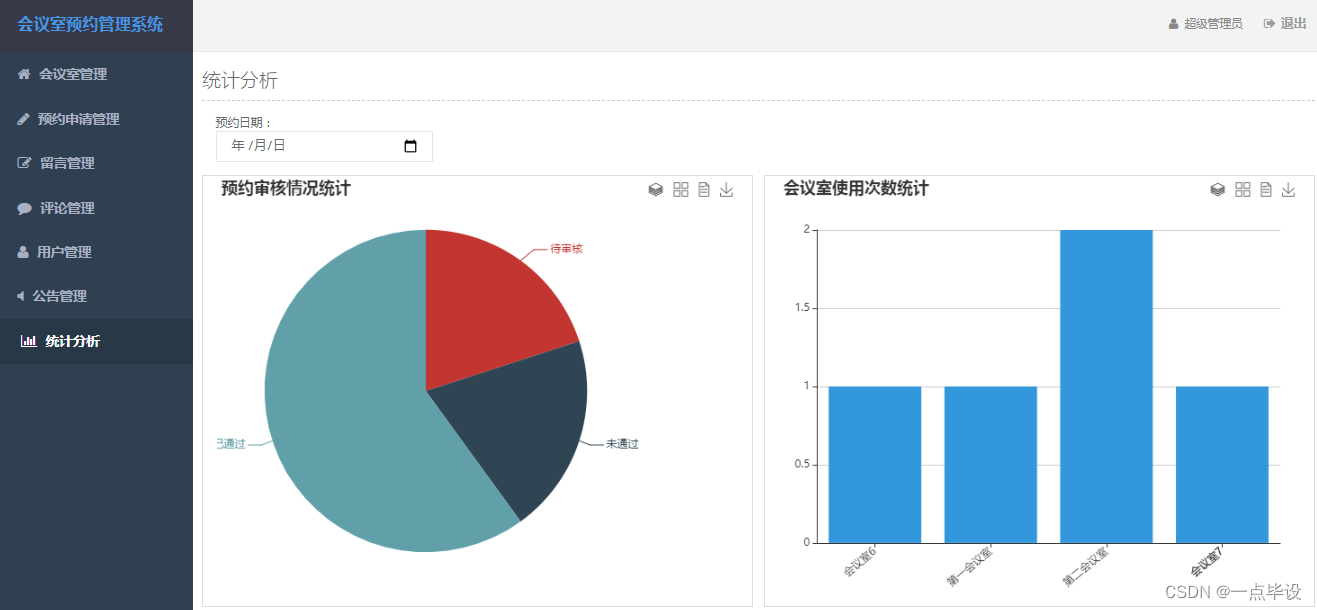Open 留言管理 in the sidebar
Viewport: 1317px width, 610px height.
point(96,163)
